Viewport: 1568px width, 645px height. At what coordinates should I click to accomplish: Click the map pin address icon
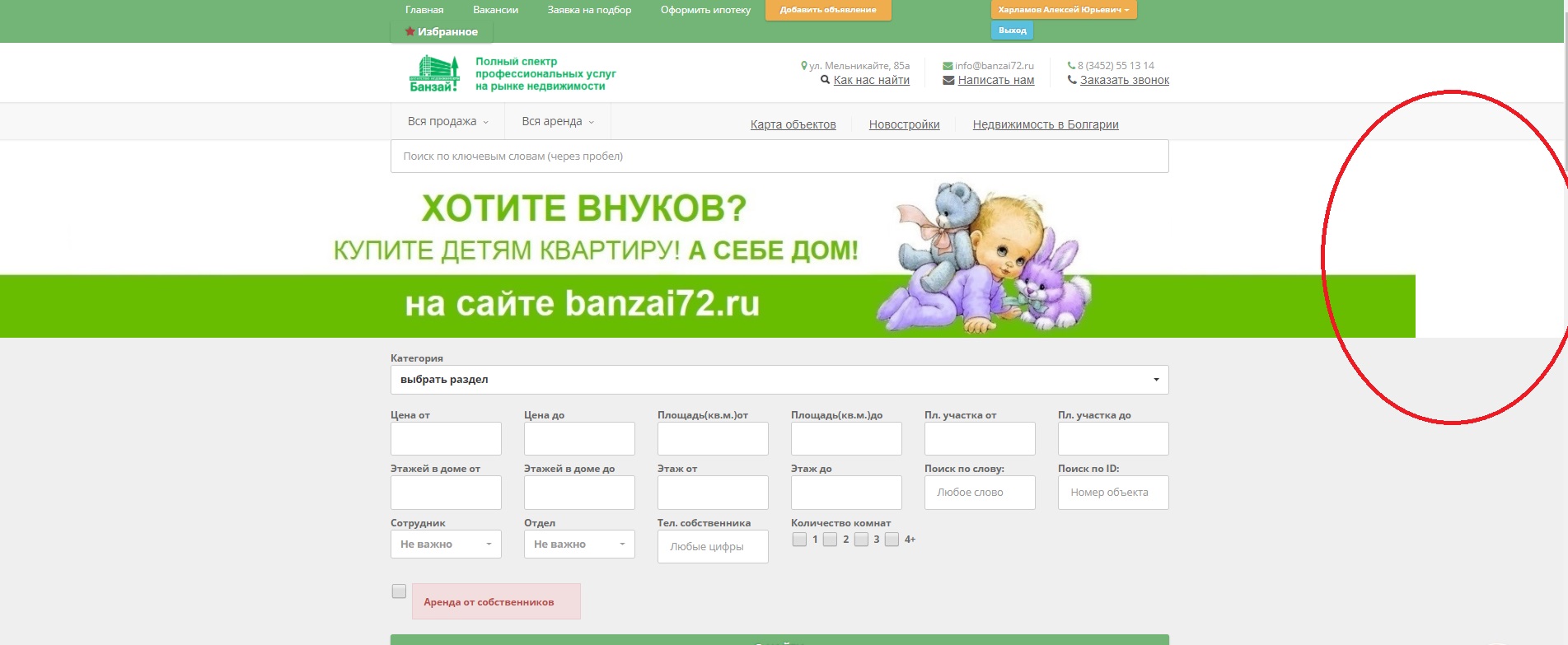click(804, 66)
